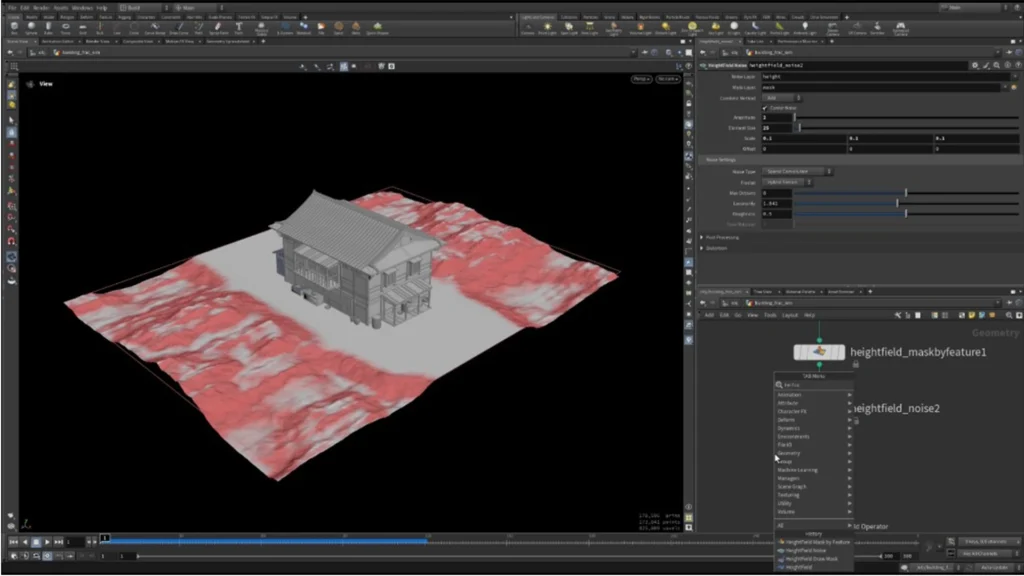This screenshot has height=576, width=1024.
Task: Jump to first frame on timeline
Action: [x=14, y=542]
